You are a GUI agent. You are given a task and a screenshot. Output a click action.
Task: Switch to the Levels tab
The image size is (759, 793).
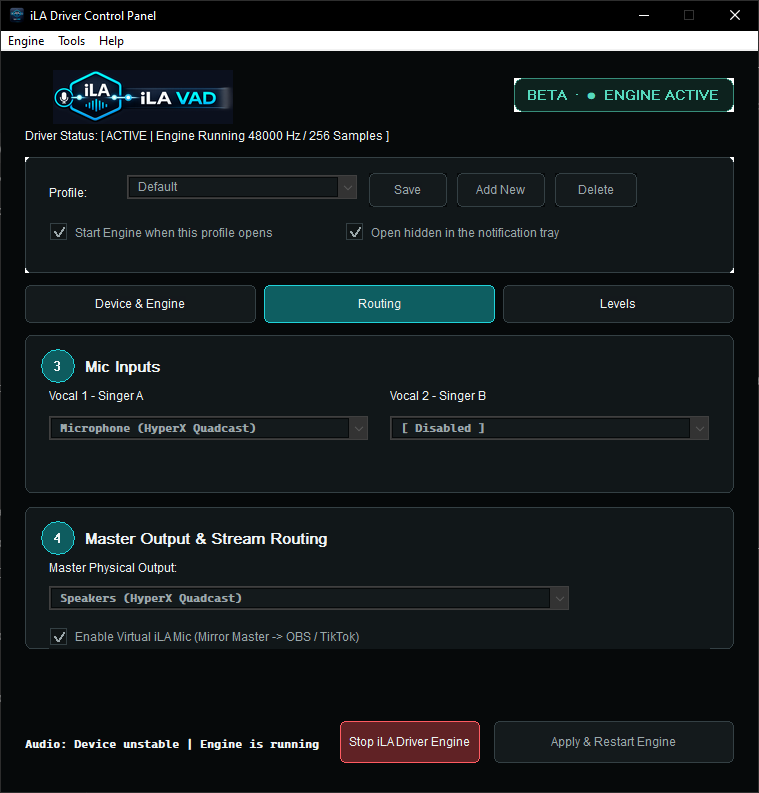click(x=618, y=304)
